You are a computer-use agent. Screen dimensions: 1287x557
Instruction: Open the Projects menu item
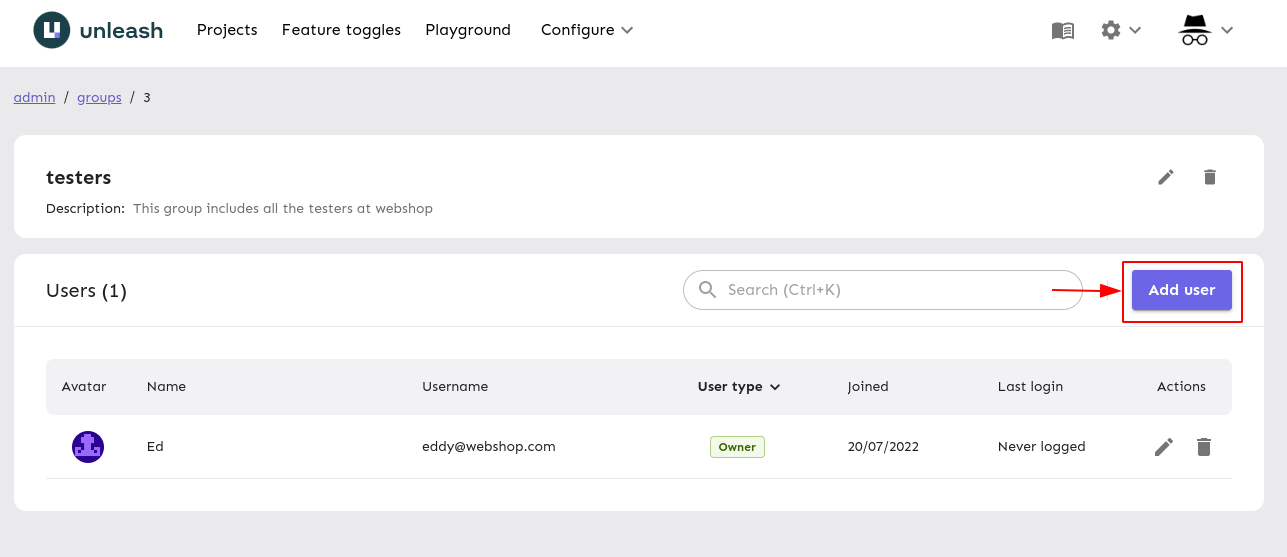pos(227,30)
